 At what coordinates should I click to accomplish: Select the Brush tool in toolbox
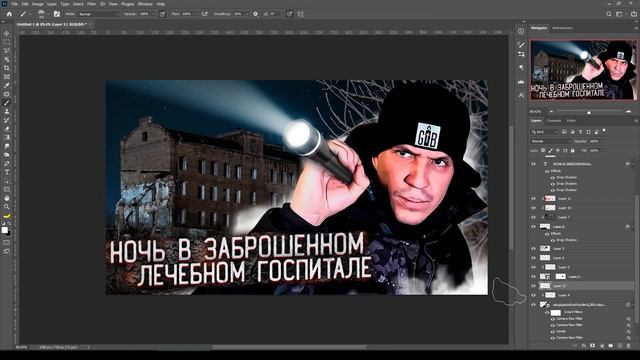click(x=7, y=102)
